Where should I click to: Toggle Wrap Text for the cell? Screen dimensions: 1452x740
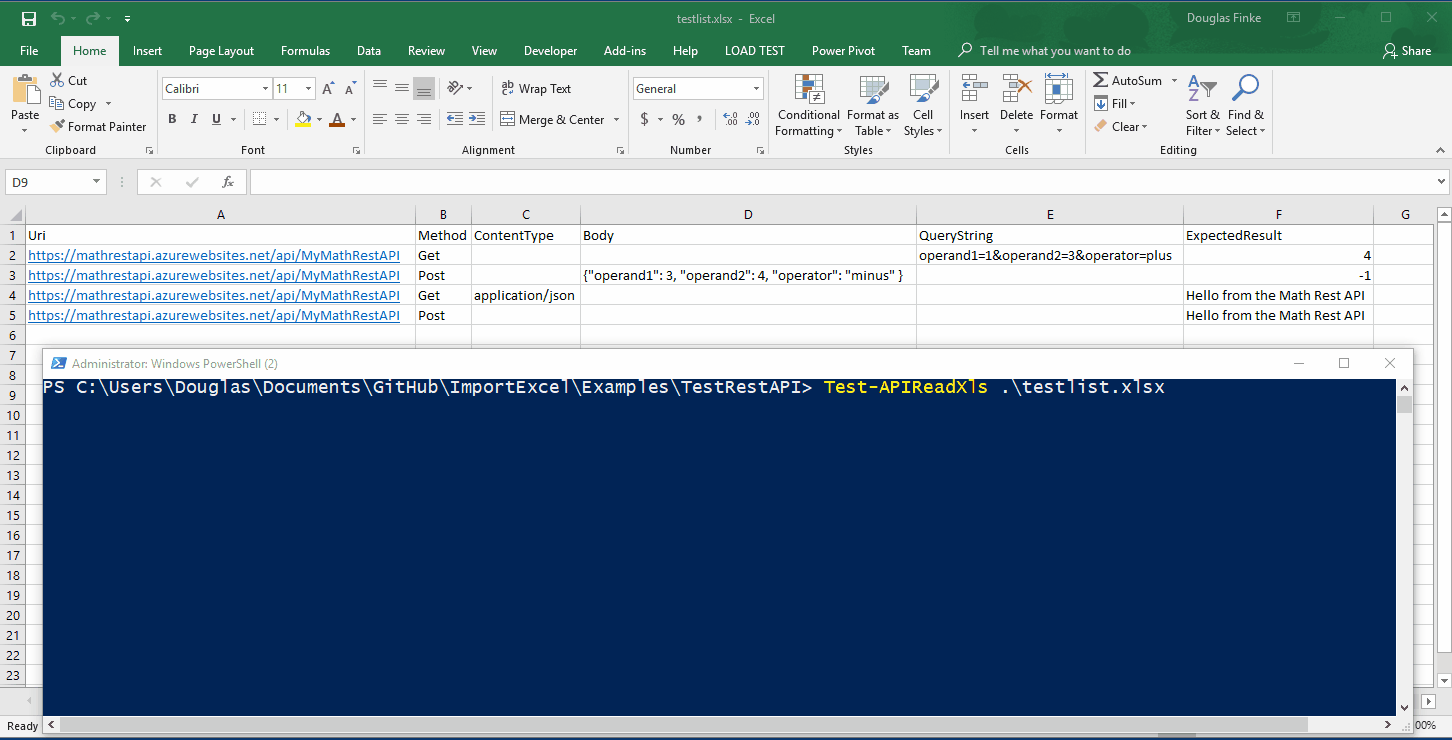click(x=536, y=89)
